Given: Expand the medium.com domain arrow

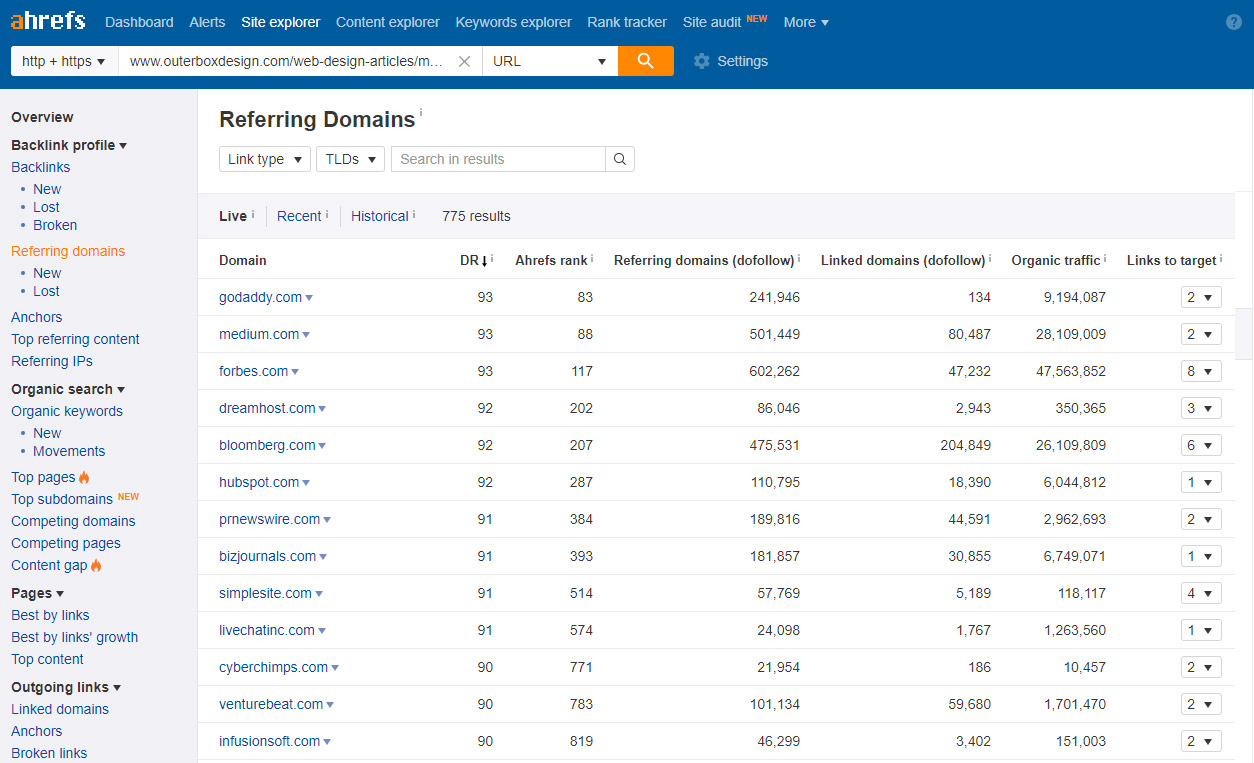Looking at the screenshot, I should click(x=306, y=335).
